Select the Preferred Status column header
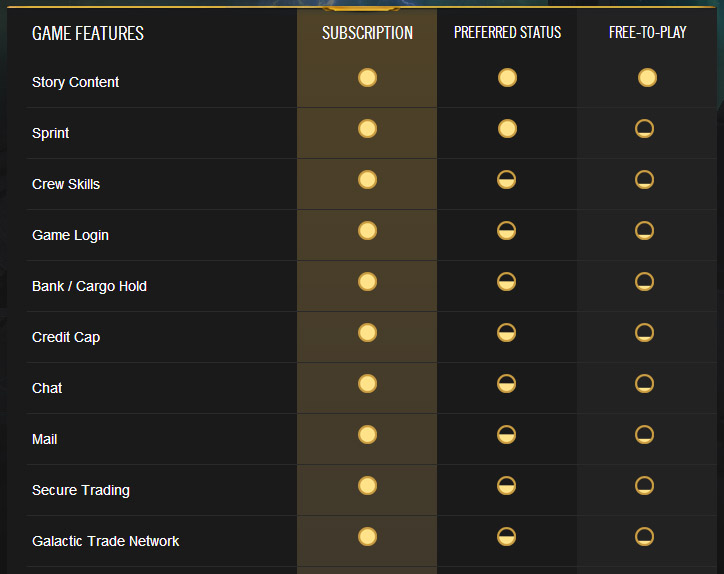724x574 pixels. [507, 33]
